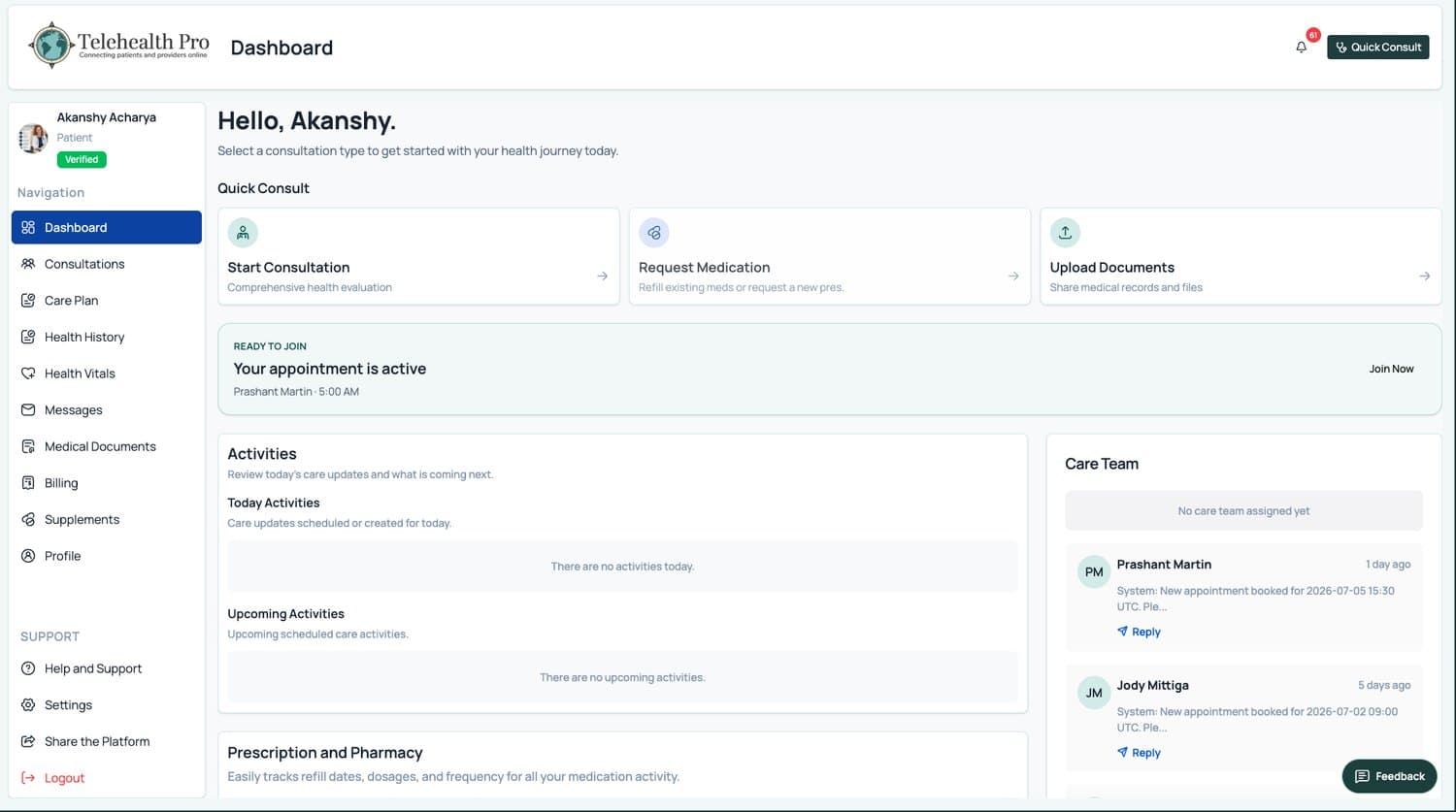Click Join Now for the active appointment
The height and width of the screenshot is (812, 1456).
(1391, 369)
